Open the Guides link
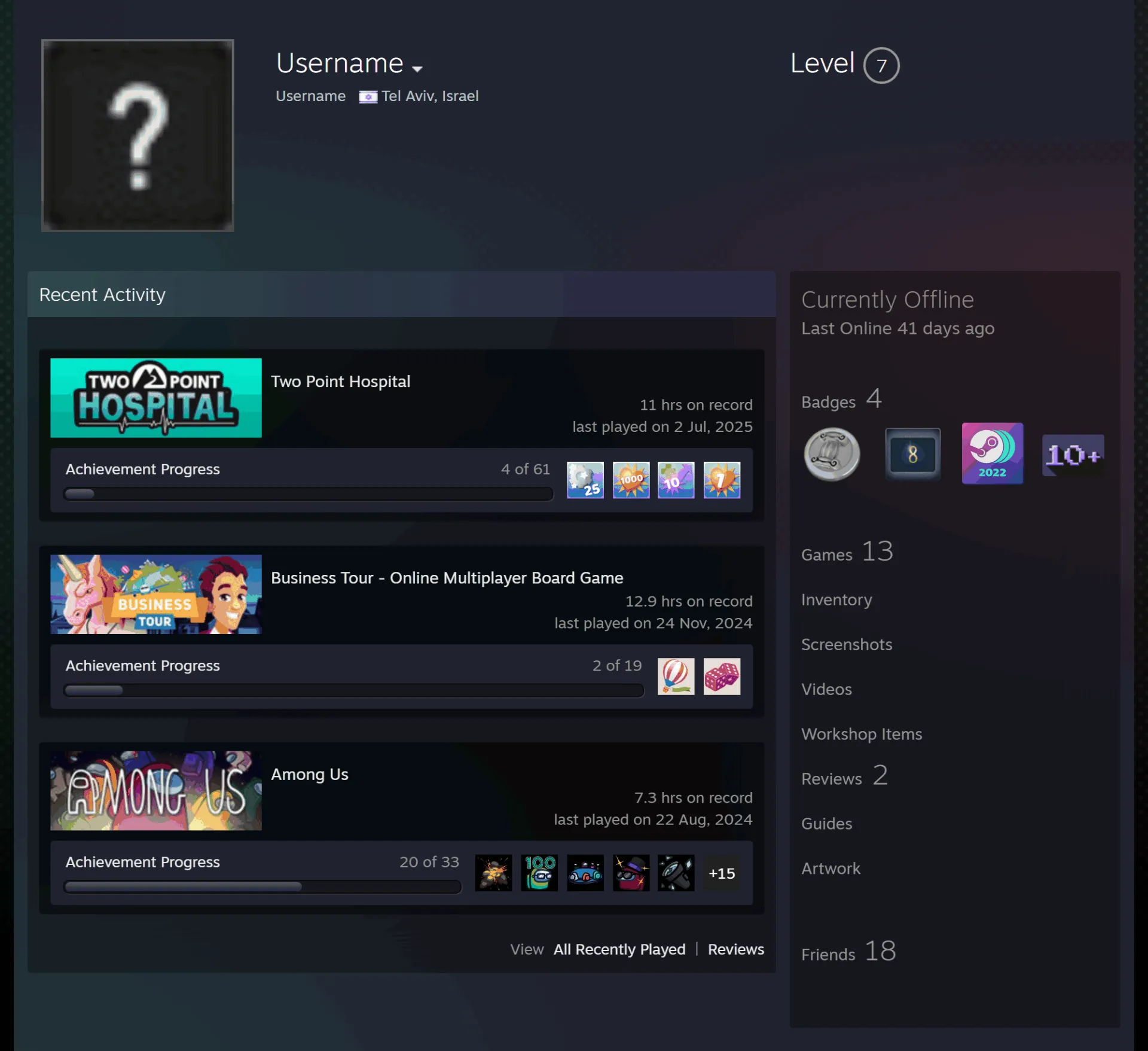Image resolution: width=1148 pixels, height=1051 pixels. point(826,824)
